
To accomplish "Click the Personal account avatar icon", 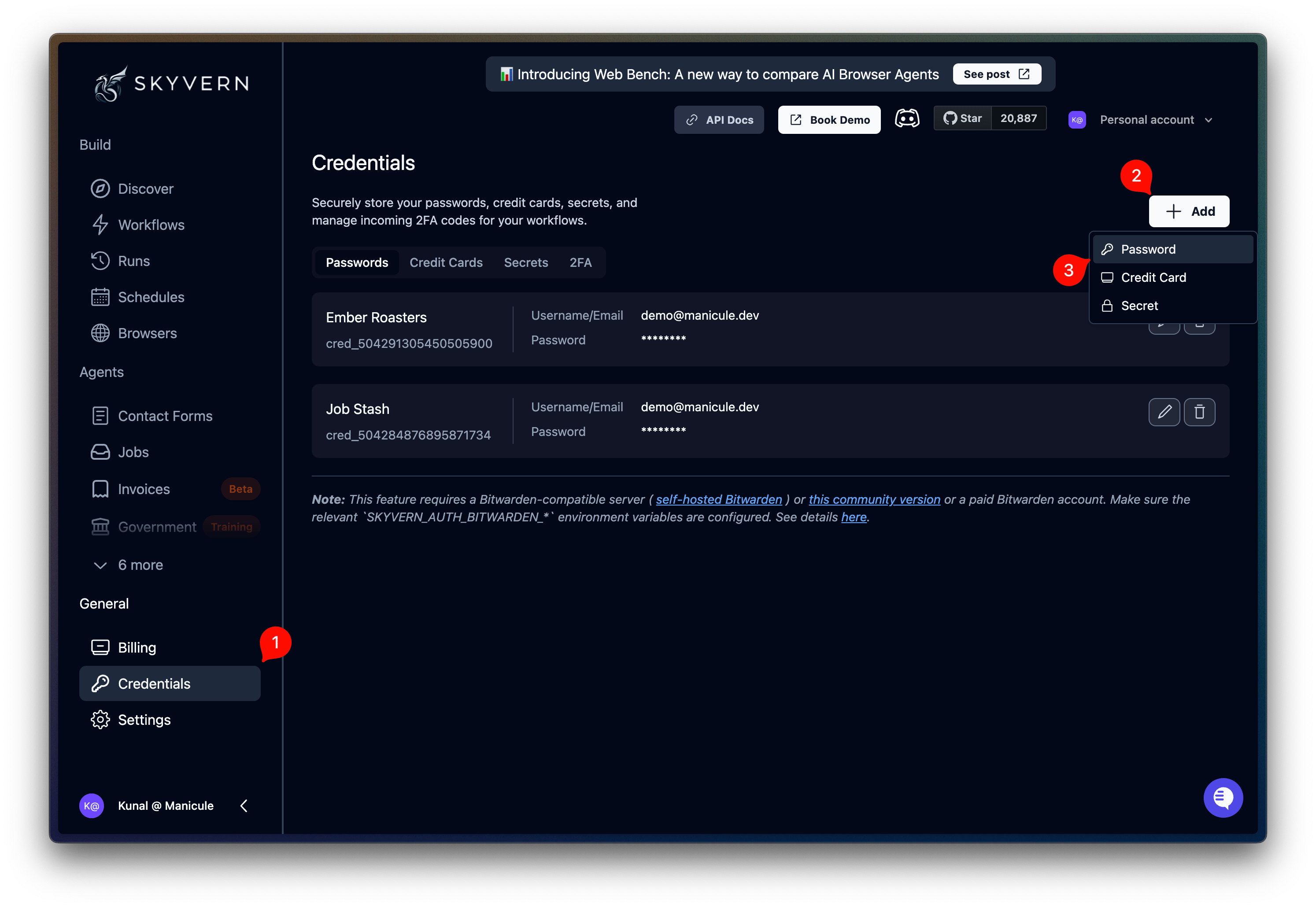I will tap(1076, 119).
